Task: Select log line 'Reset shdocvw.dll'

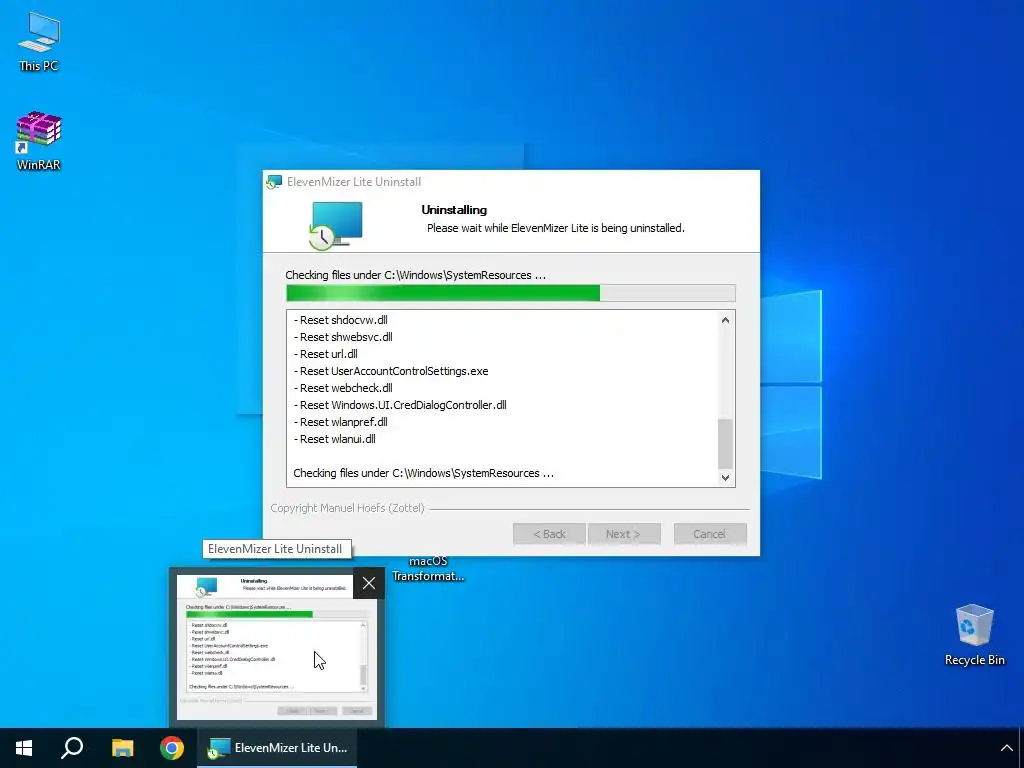Action: coord(340,320)
